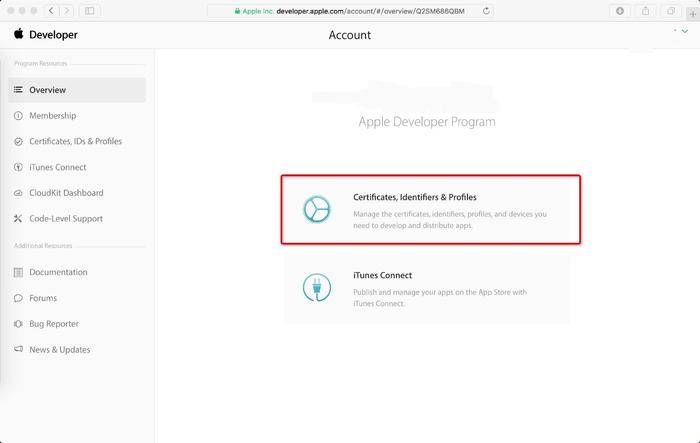Open Membership in the sidebar
The image size is (700, 443).
[52, 116]
